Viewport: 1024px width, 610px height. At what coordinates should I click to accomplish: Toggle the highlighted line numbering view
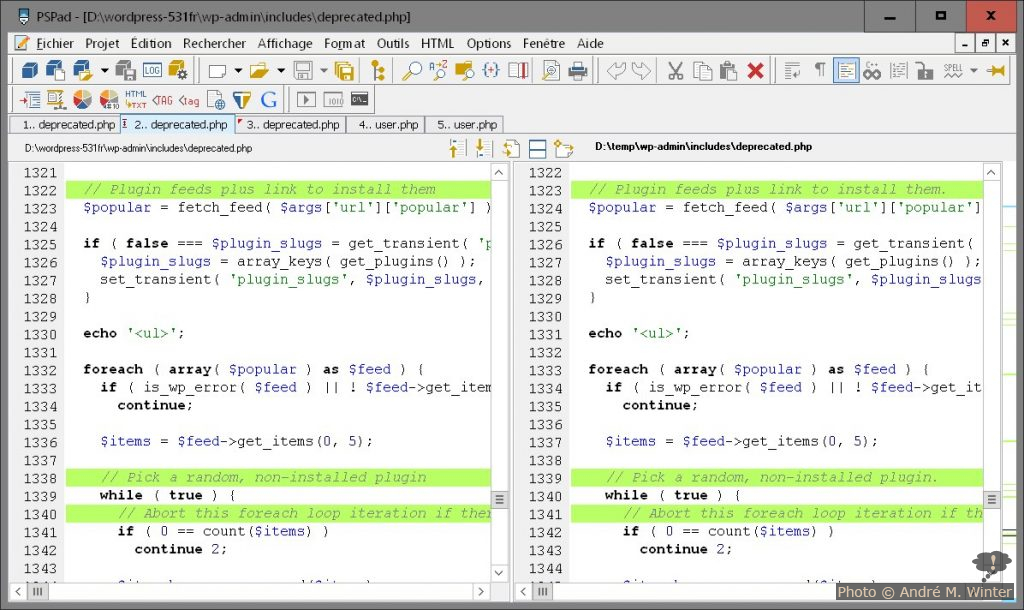coord(844,71)
